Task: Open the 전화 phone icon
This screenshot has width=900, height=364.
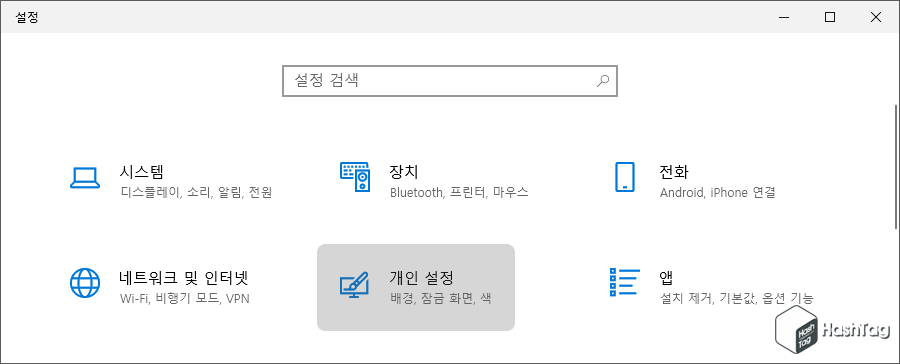Action: click(x=624, y=177)
